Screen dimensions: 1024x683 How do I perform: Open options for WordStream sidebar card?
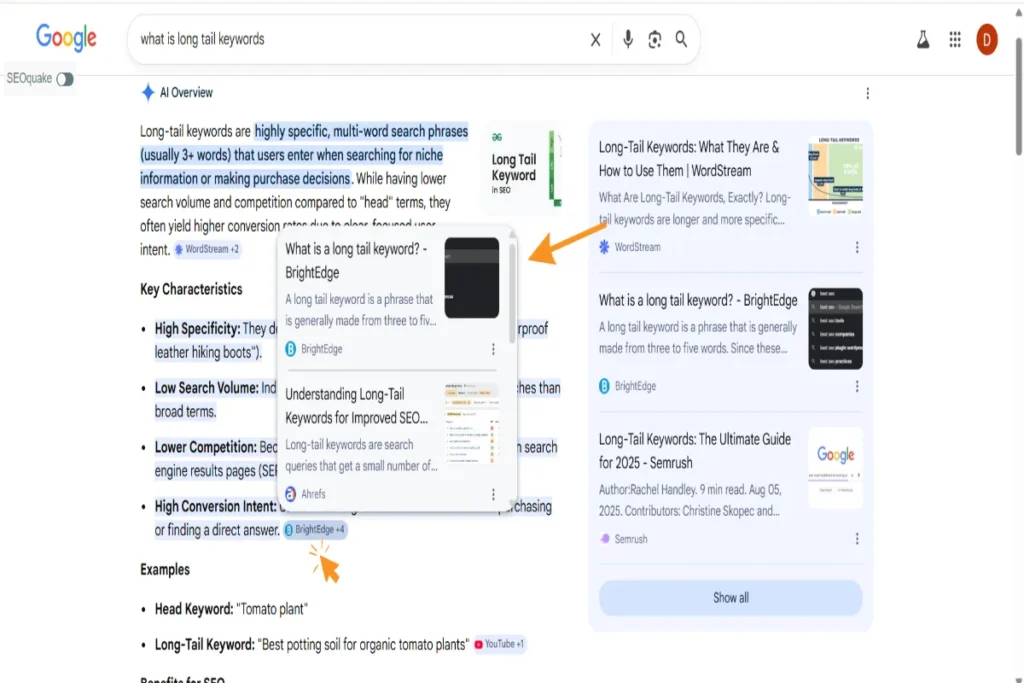click(857, 247)
